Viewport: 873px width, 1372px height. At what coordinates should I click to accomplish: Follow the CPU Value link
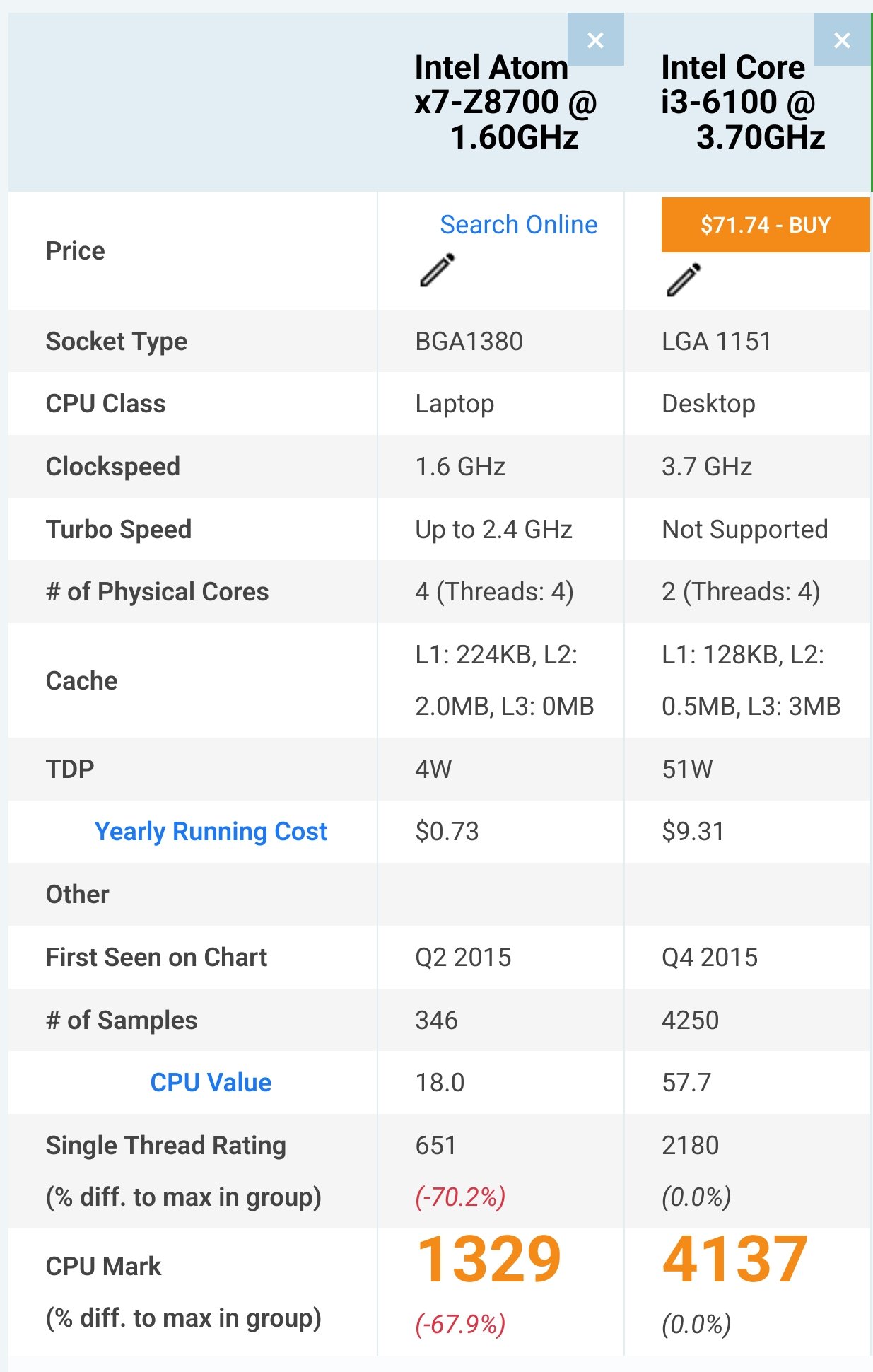[x=211, y=1083]
